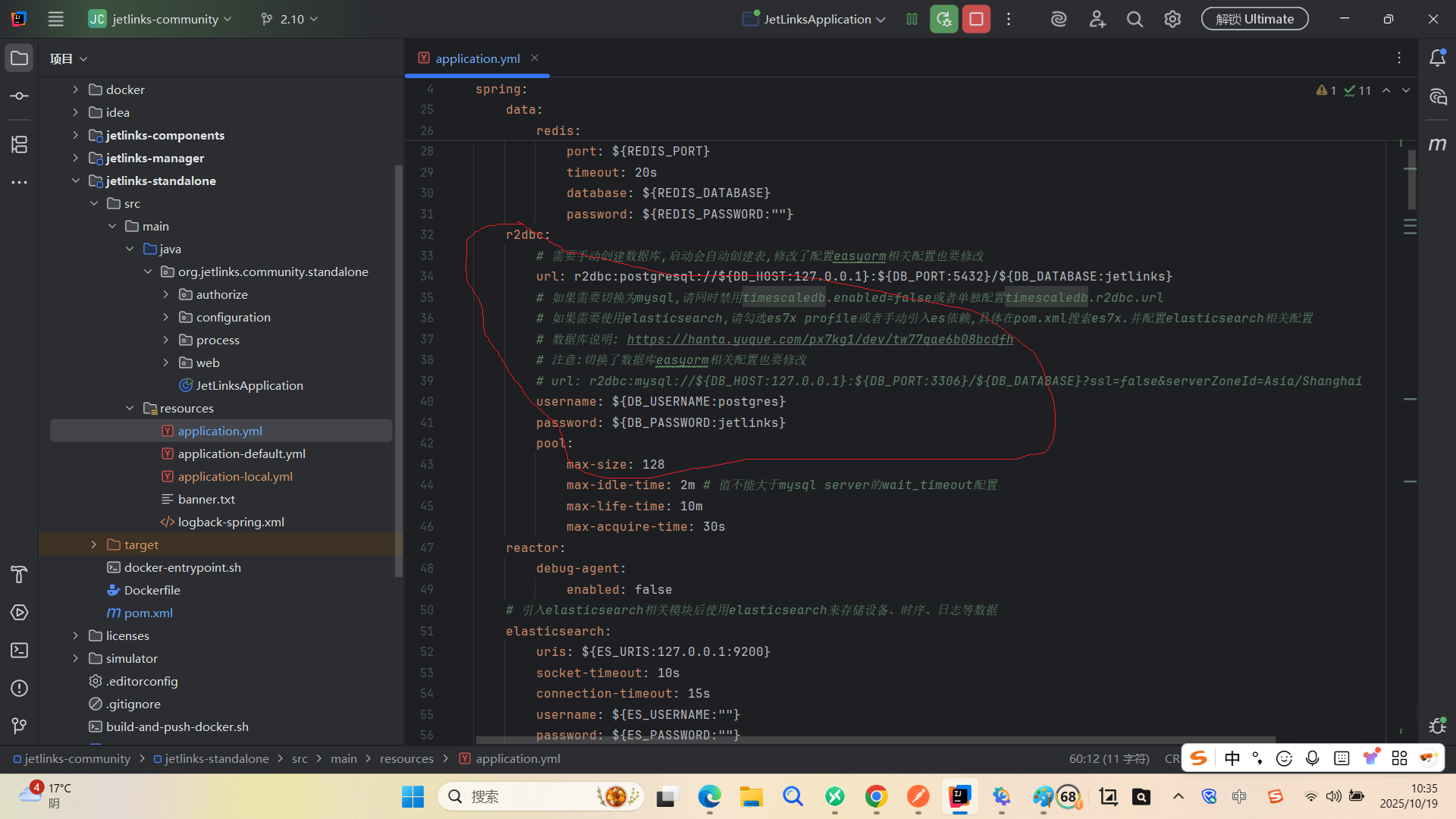Open the main hamburger menu

(55, 19)
